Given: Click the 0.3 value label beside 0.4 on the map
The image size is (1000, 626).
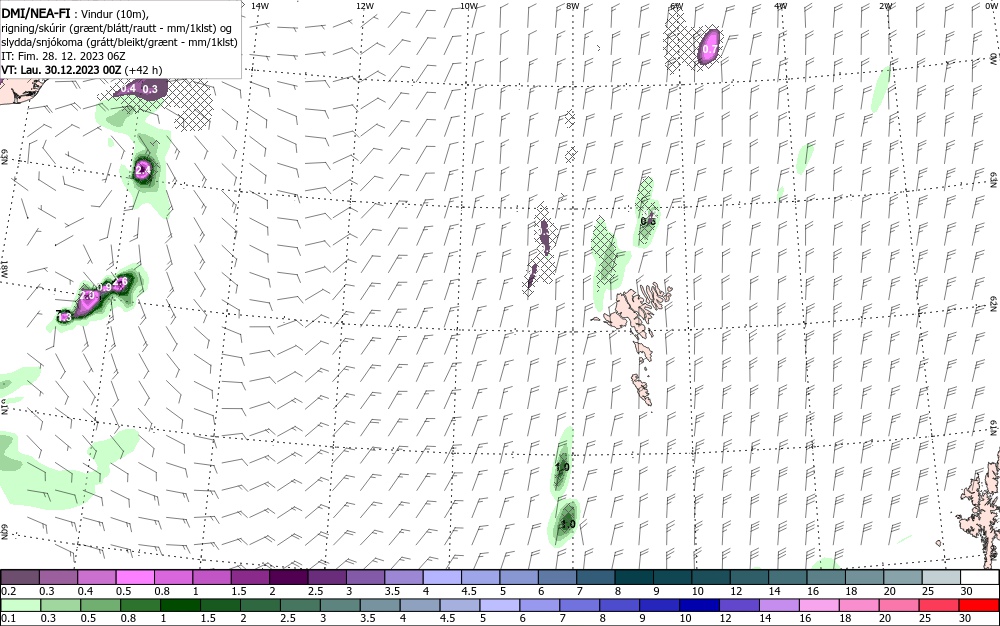Looking at the screenshot, I should click(x=149, y=89).
